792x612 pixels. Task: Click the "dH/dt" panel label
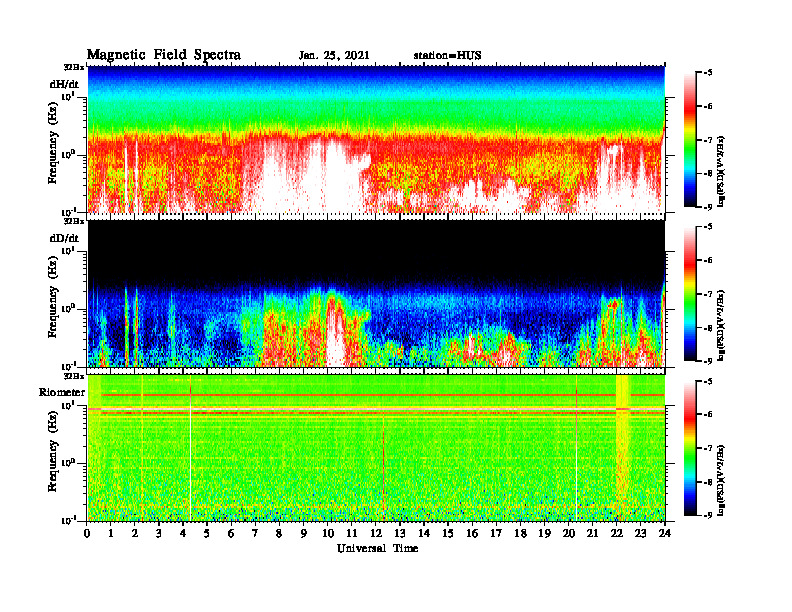(64, 84)
